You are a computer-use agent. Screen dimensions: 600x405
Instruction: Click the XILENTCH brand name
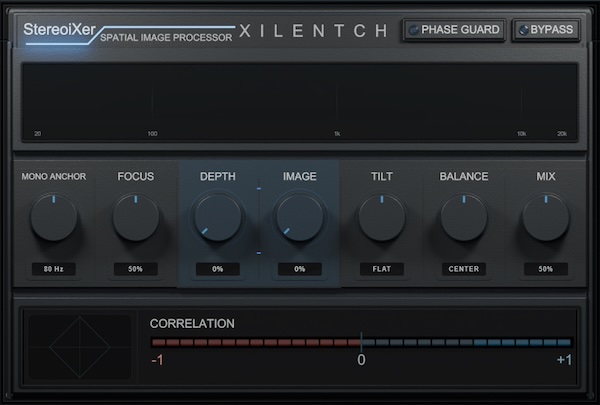(x=313, y=31)
